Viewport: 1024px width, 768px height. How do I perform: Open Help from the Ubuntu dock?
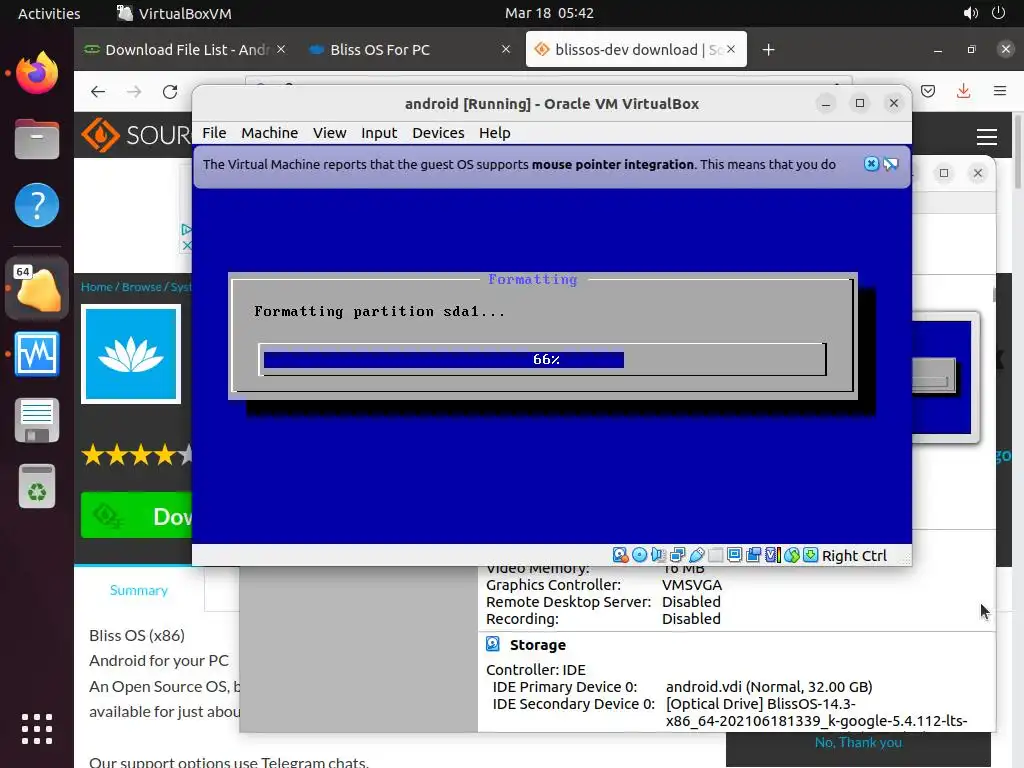point(37,205)
